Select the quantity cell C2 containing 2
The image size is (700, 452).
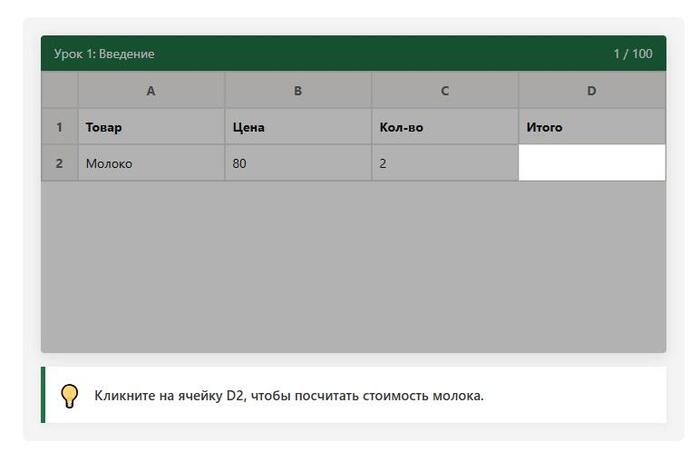[x=445, y=163]
